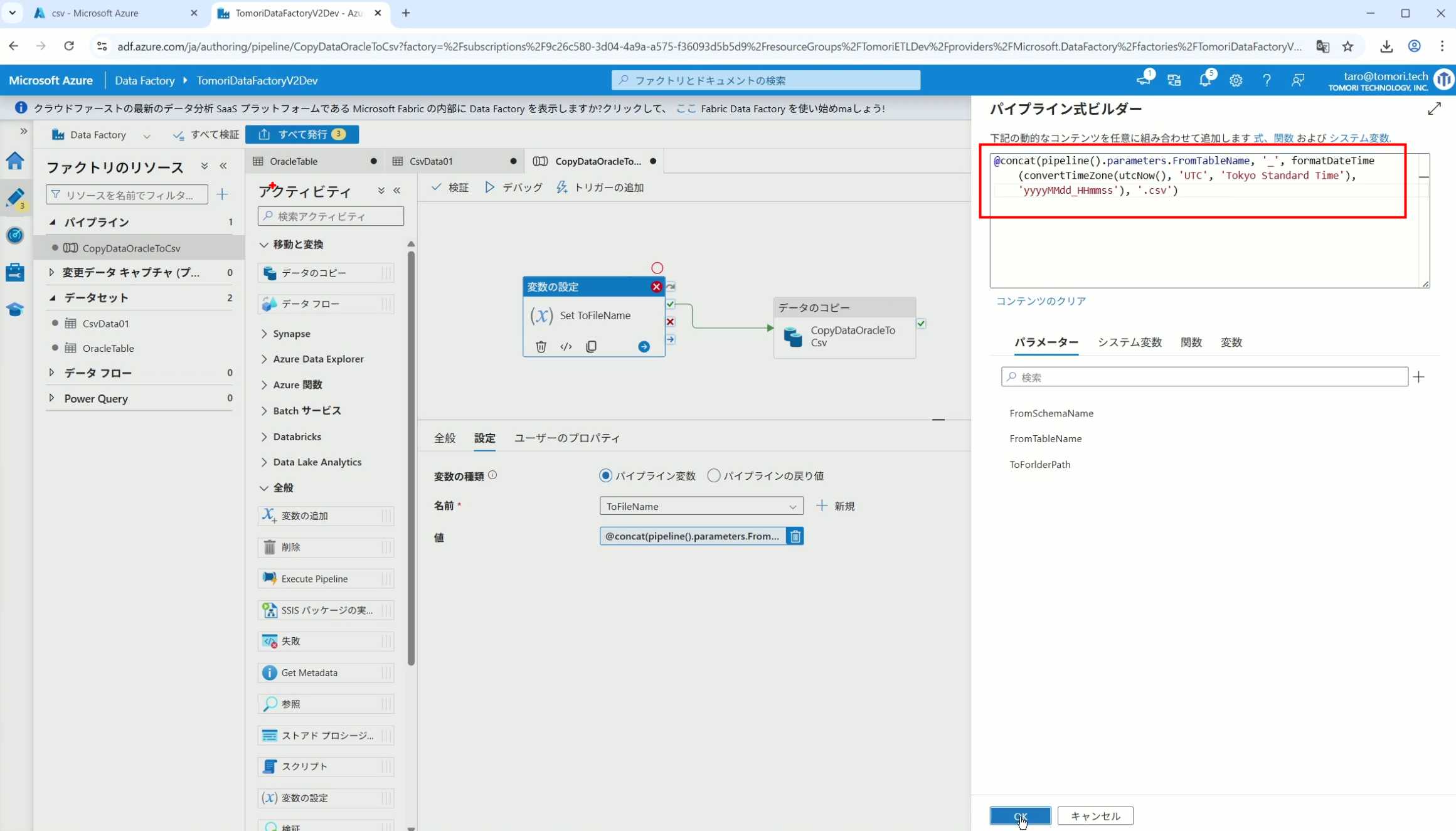The height and width of the screenshot is (831, 1456).
Task: Select the パイプライン変数 radio button
Action: (605, 475)
